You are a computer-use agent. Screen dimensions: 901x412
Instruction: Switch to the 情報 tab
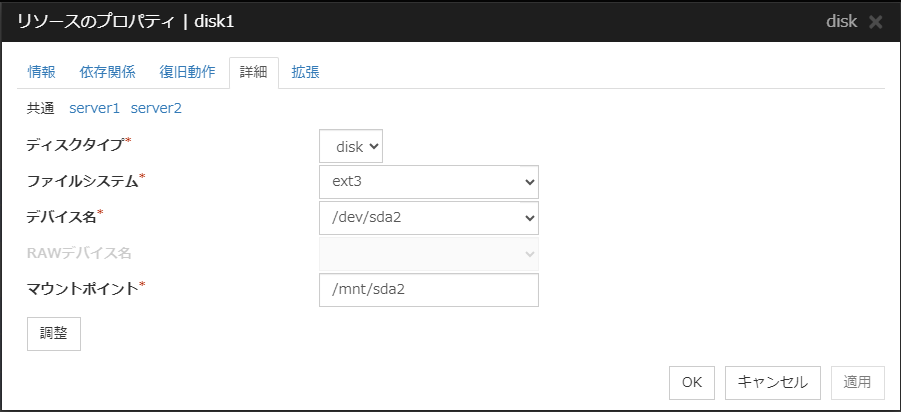[42, 72]
